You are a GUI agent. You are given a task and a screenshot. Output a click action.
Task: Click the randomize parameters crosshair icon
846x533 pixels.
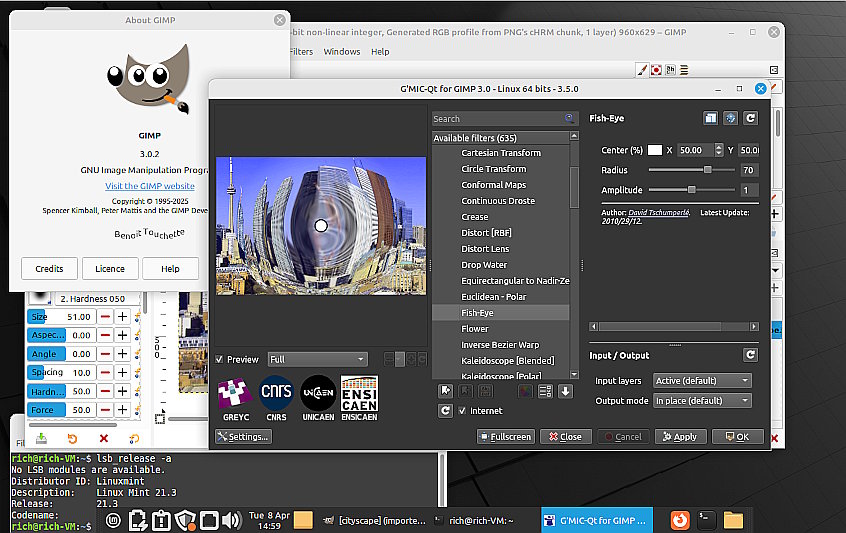pos(731,118)
